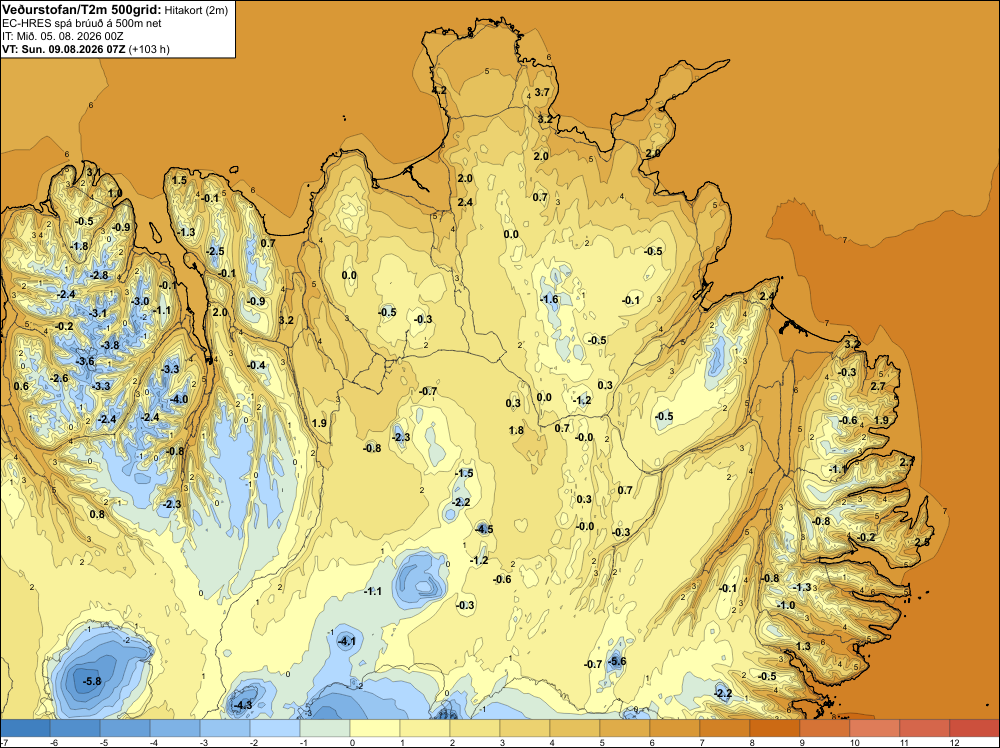Choose the legend swatch between 3 and 4

(x=525, y=728)
